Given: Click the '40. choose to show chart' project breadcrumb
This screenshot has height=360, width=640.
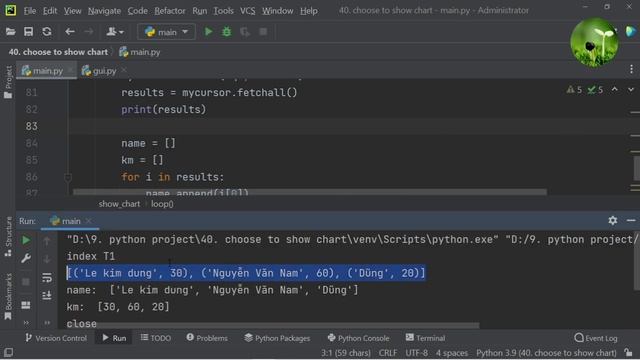Looking at the screenshot, I should [58, 52].
